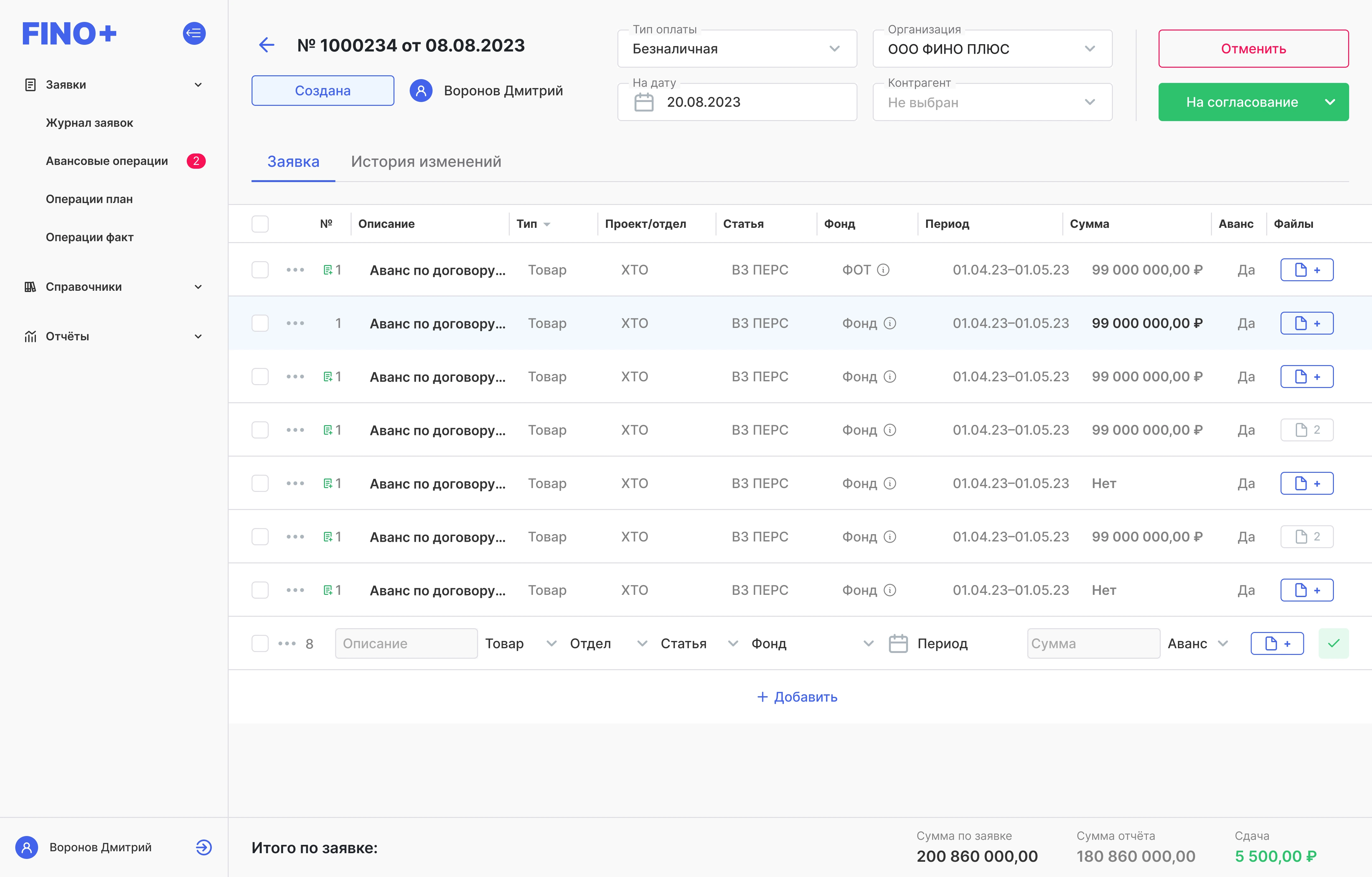Screen dimensions: 1372x877
Task: Click the + Добавить link
Action: [797, 697]
